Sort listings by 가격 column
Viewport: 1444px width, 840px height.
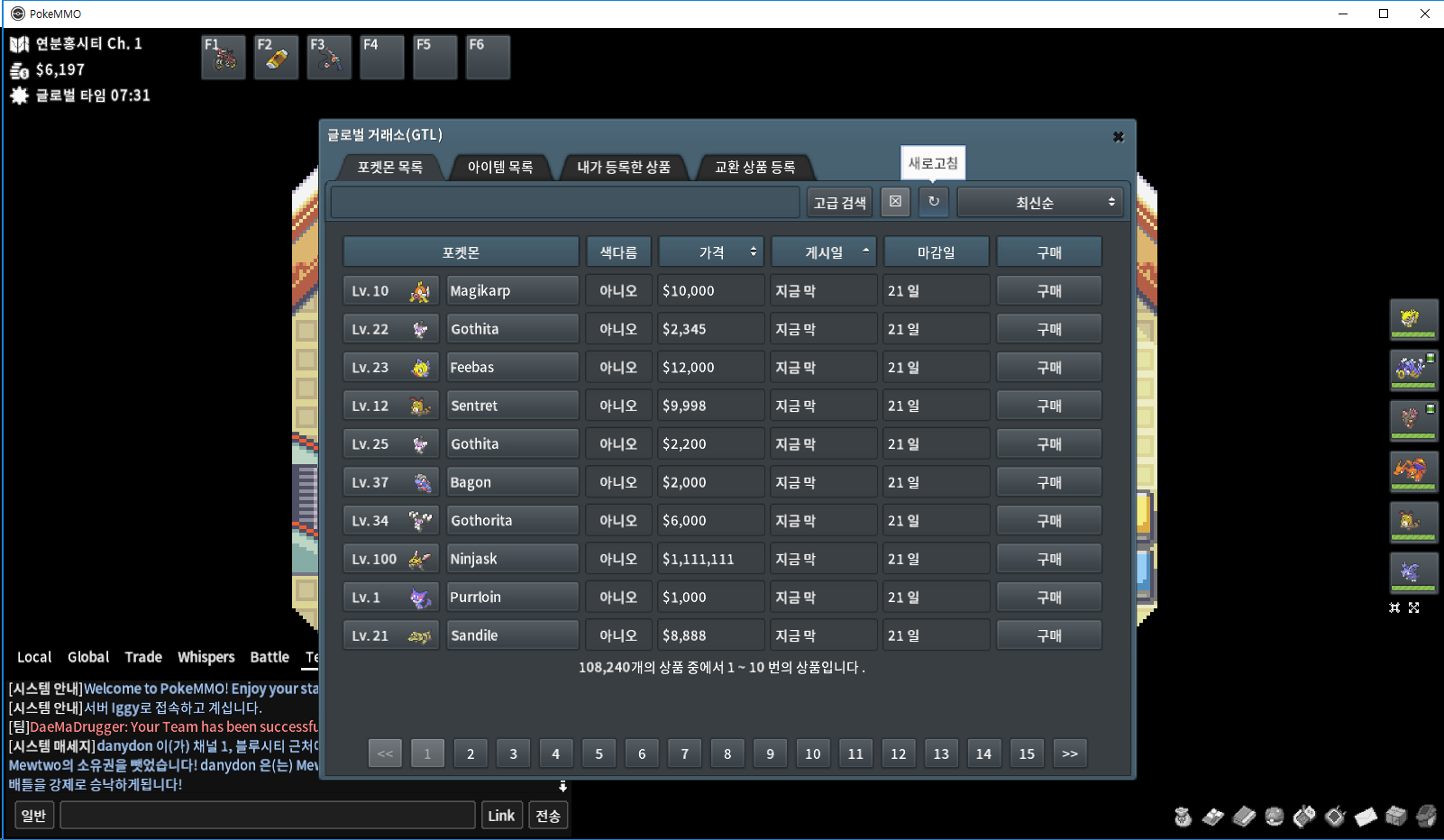point(711,252)
